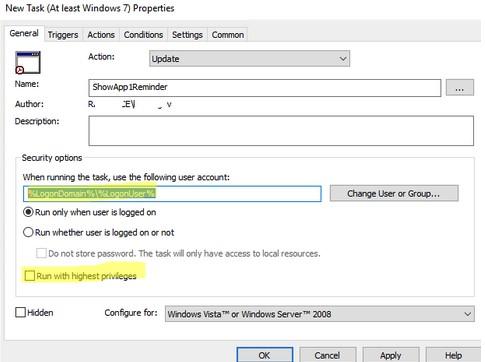Click inside the Description text box
The image size is (485, 362).
(281, 131)
